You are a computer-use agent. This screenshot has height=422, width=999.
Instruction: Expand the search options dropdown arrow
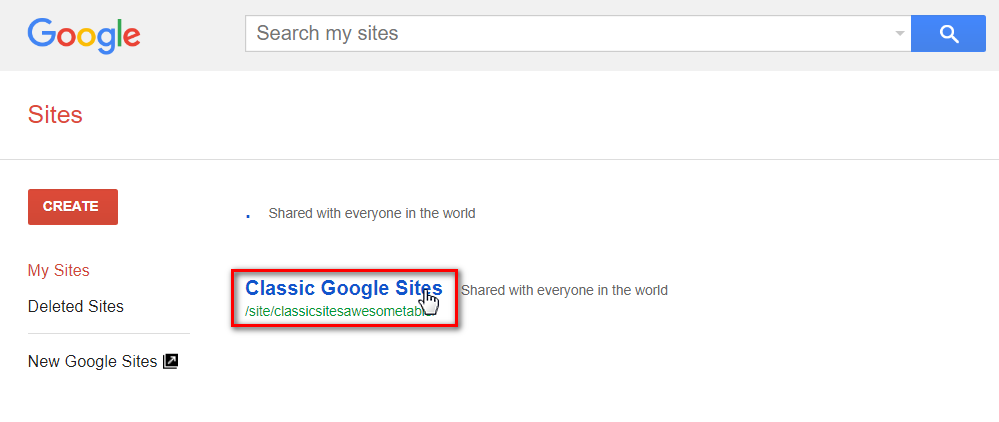click(900, 34)
